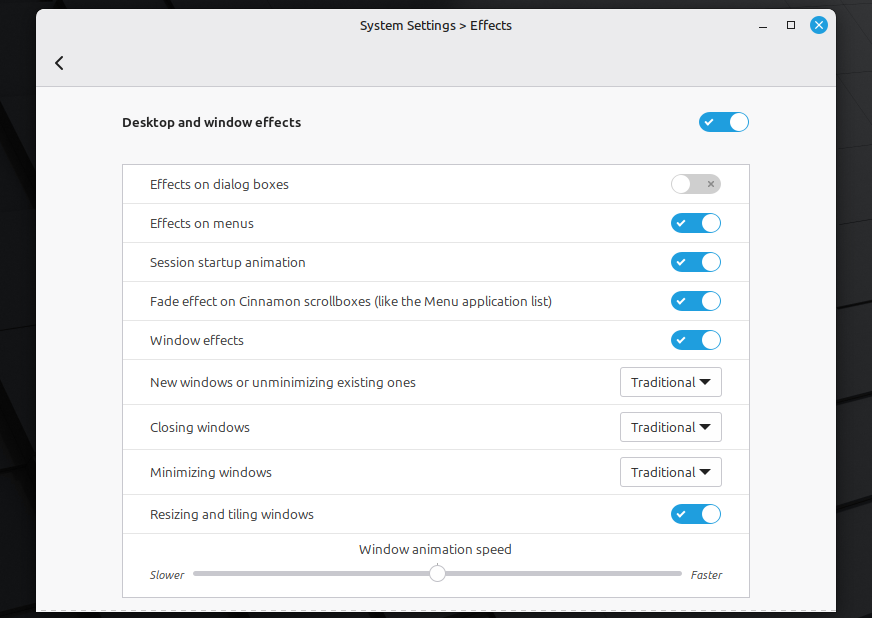The width and height of the screenshot is (872, 618).
Task: Click the System Settings > Effects title bar
Action: click(435, 25)
